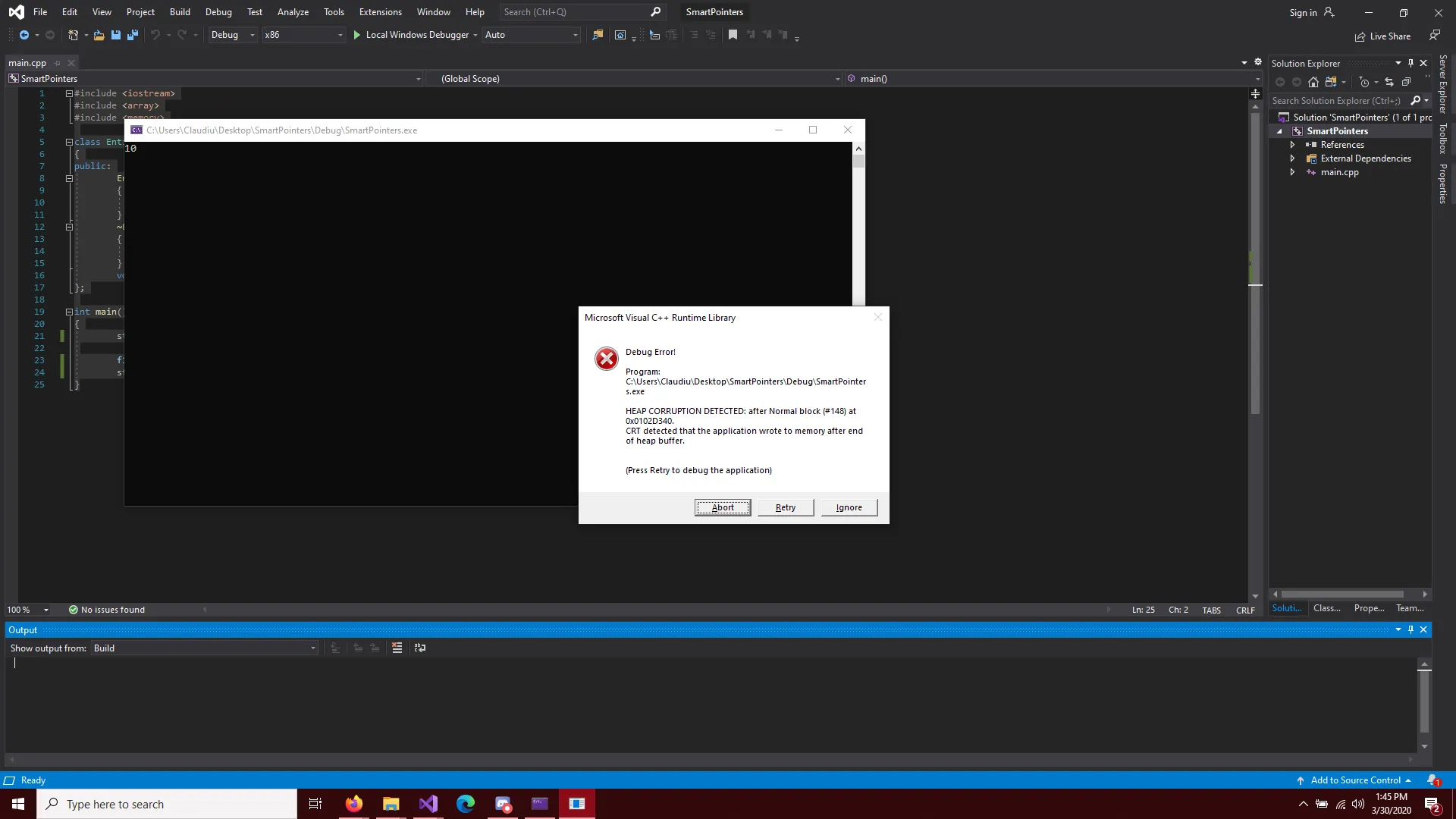Click the Solution Explorer horizontal scrollbar
The height and width of the screenshot is (819, 1456).
click(1342, 595)
